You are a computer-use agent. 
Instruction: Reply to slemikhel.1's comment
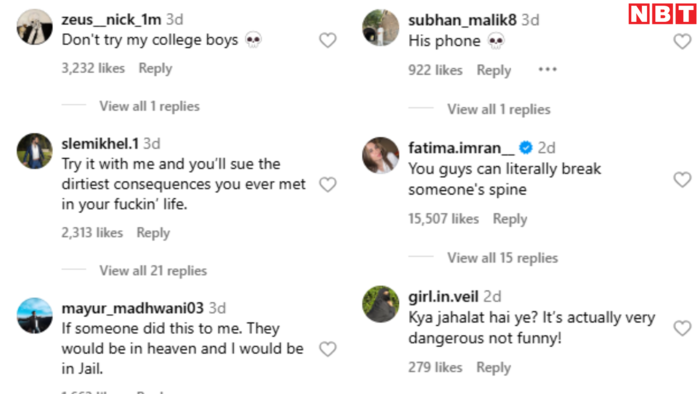coord(153,232)
